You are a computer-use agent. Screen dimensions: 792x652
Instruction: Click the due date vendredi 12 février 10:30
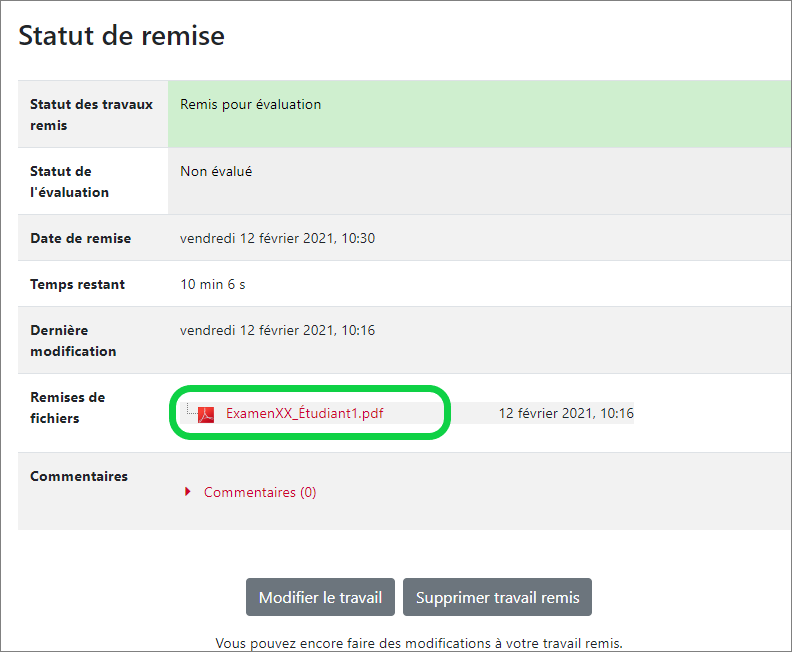coord(277,238)
